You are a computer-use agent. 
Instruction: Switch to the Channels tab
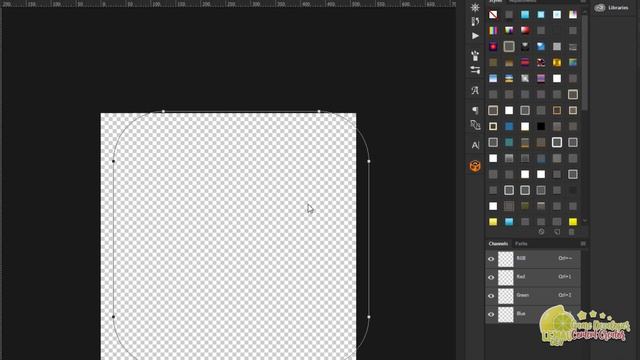coord(498,244)
